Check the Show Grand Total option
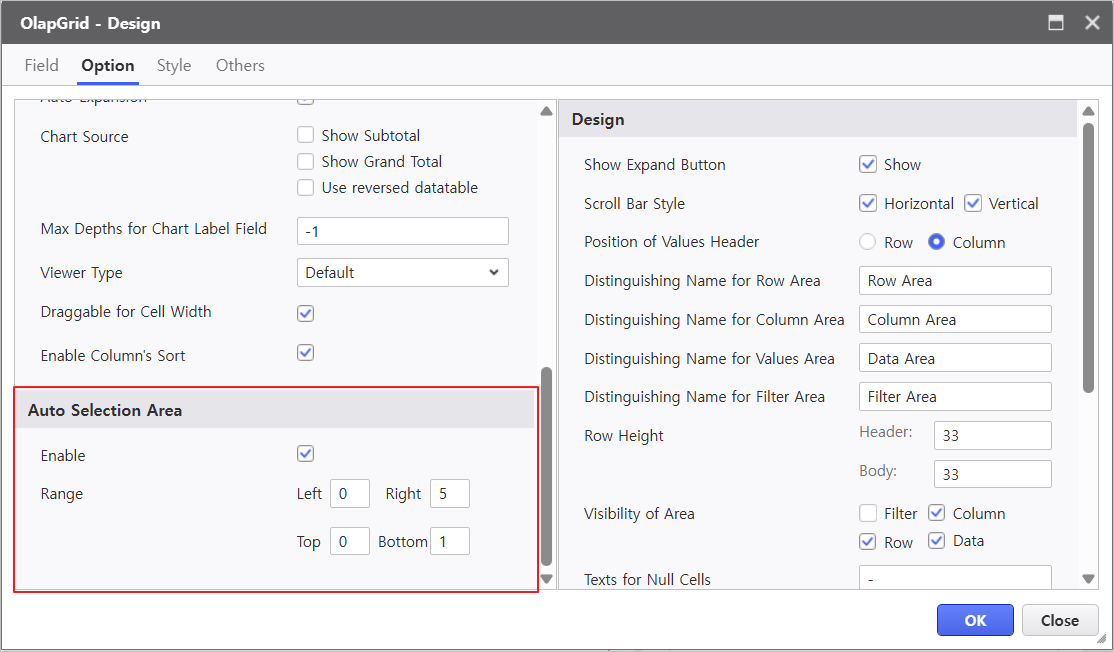Image resolution: width=1114 pixels, height=652 pixels. point(306,161)
